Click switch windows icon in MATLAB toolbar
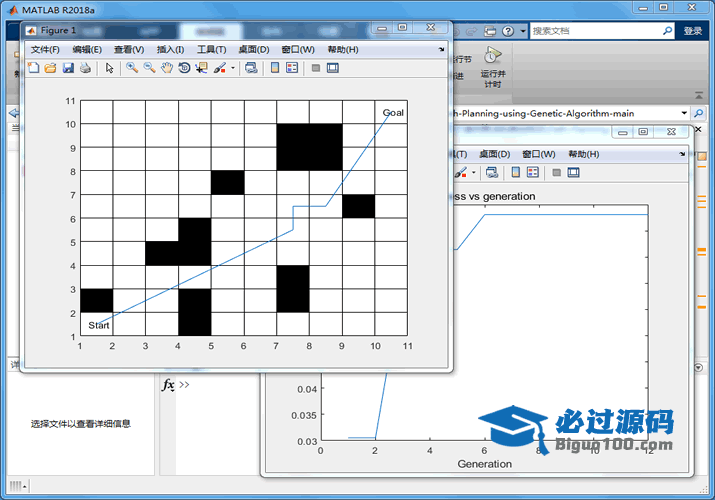This screenshot has width=715, height=500. click(490, 31)
